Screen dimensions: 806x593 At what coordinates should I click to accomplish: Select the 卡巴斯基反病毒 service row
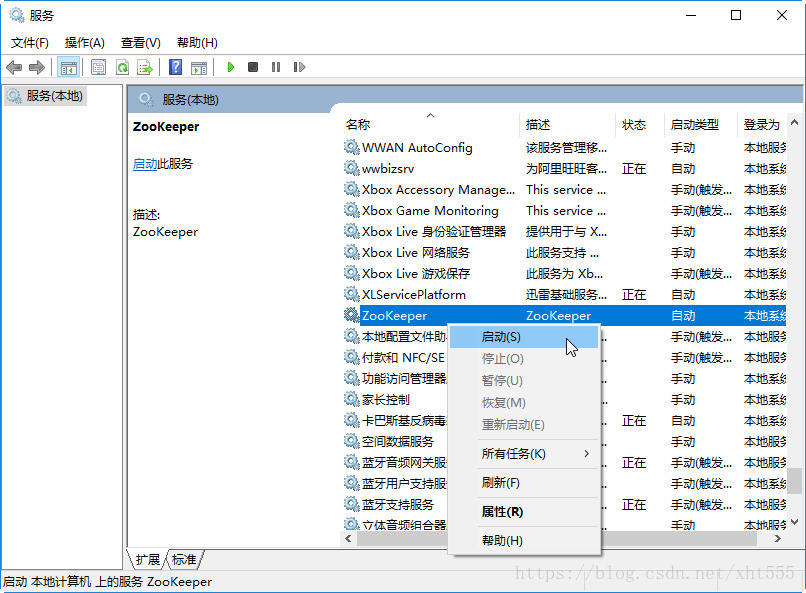564,421
